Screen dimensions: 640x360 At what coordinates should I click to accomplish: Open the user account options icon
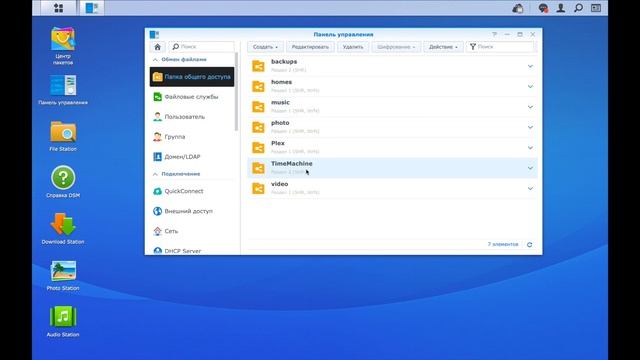point(560,8)
